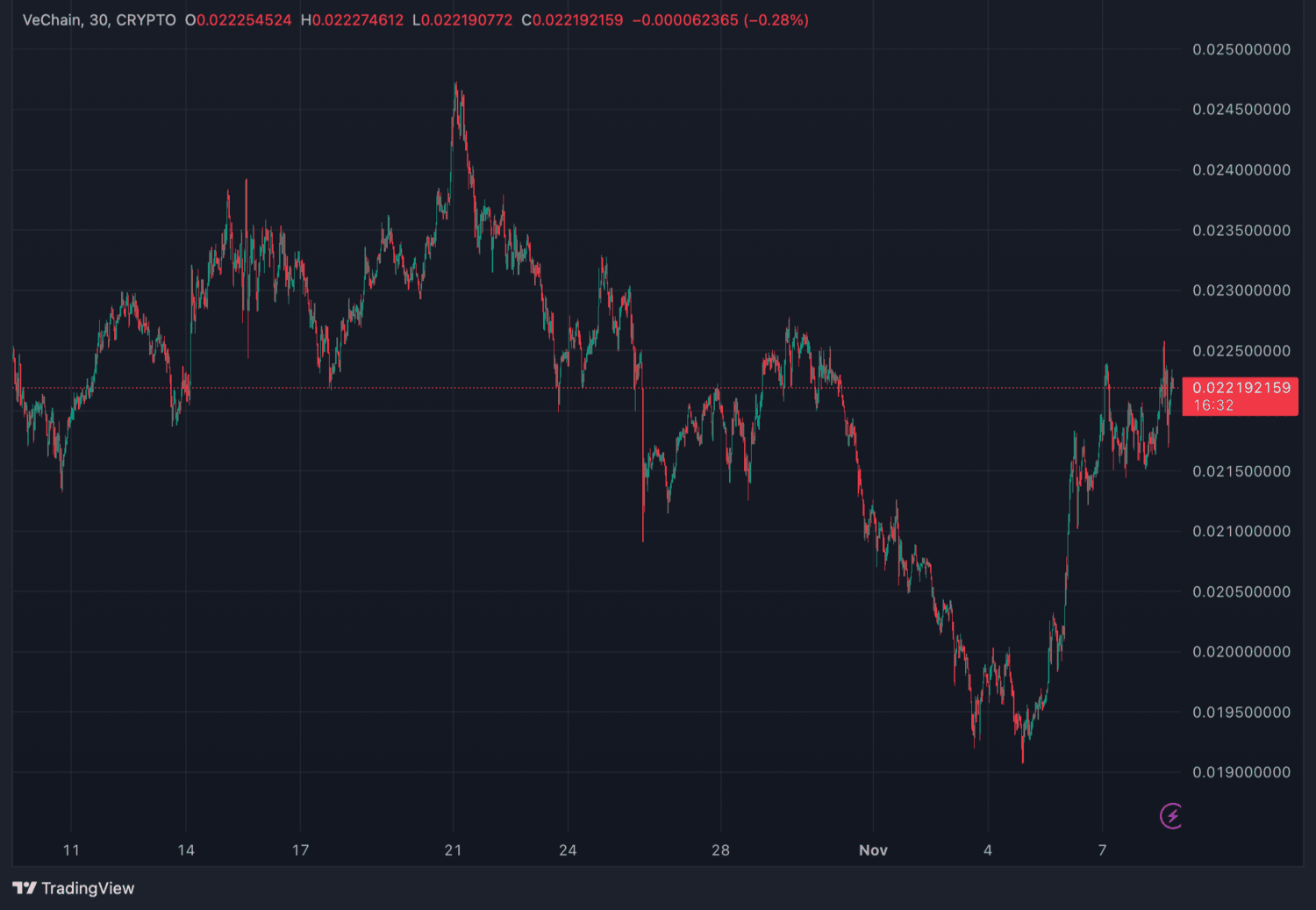Click the Nov label on time axis
The width and height of the screenshot is (1316, 910).
873,849
